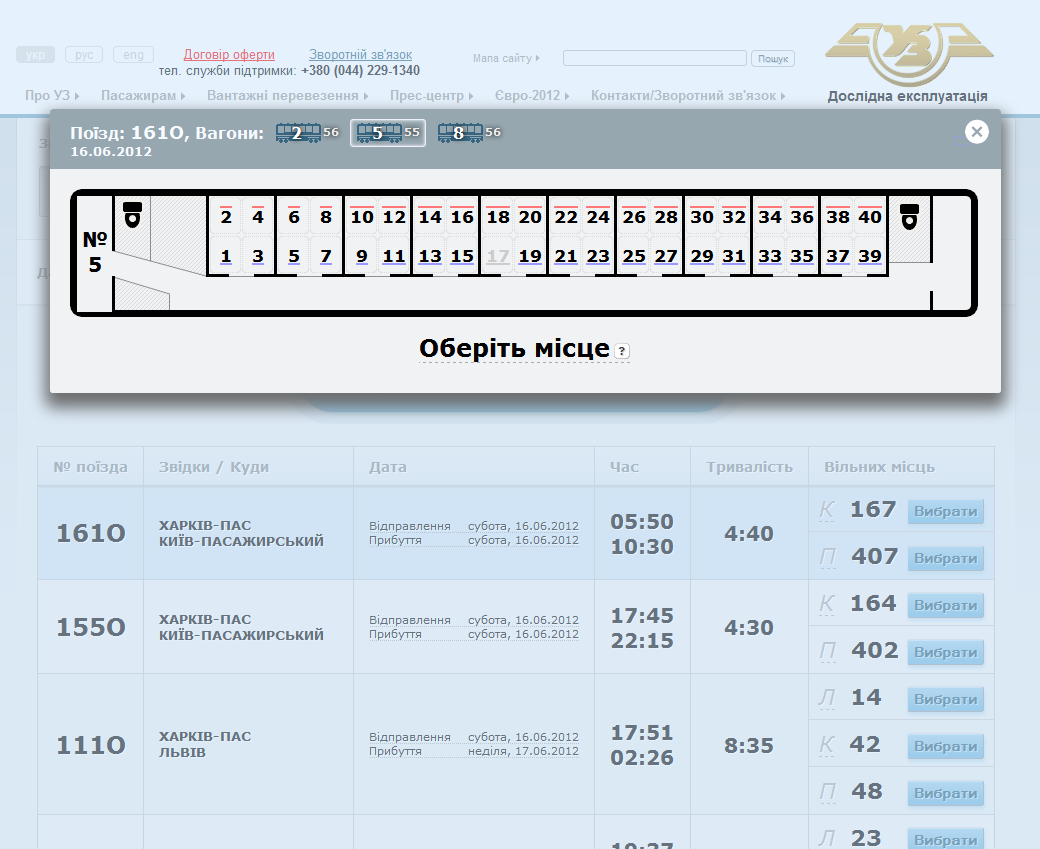Pick seat 20 in the wagon
Viewport: 1040px width, 849px height.
pyautogui.click(x=530, y=217)
